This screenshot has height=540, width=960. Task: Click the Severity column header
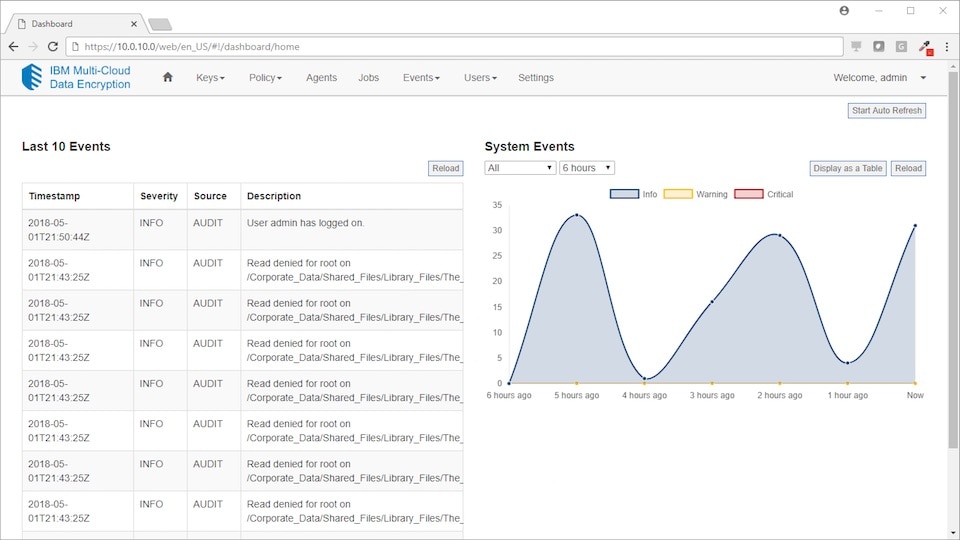(160, 196)
